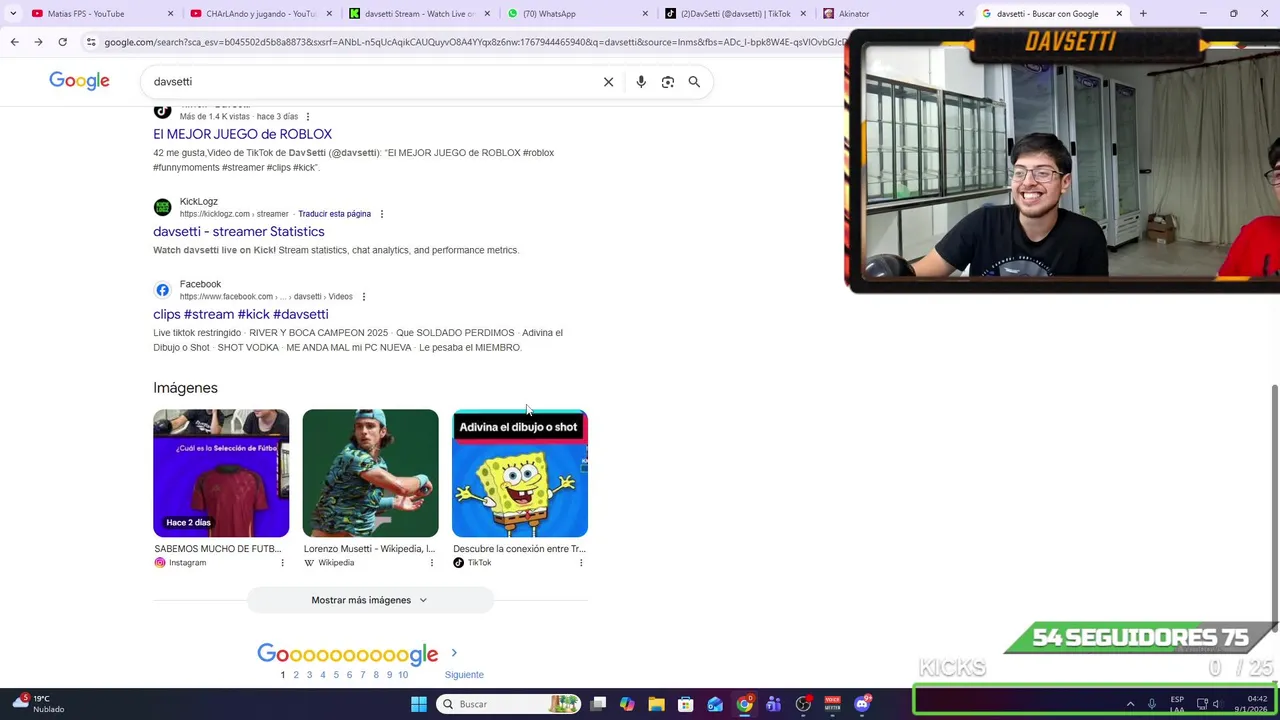Viewport: 1280px width, 720px height.
Task: Run the search with the magnifier icon
Action: click(x=694, y=82)
